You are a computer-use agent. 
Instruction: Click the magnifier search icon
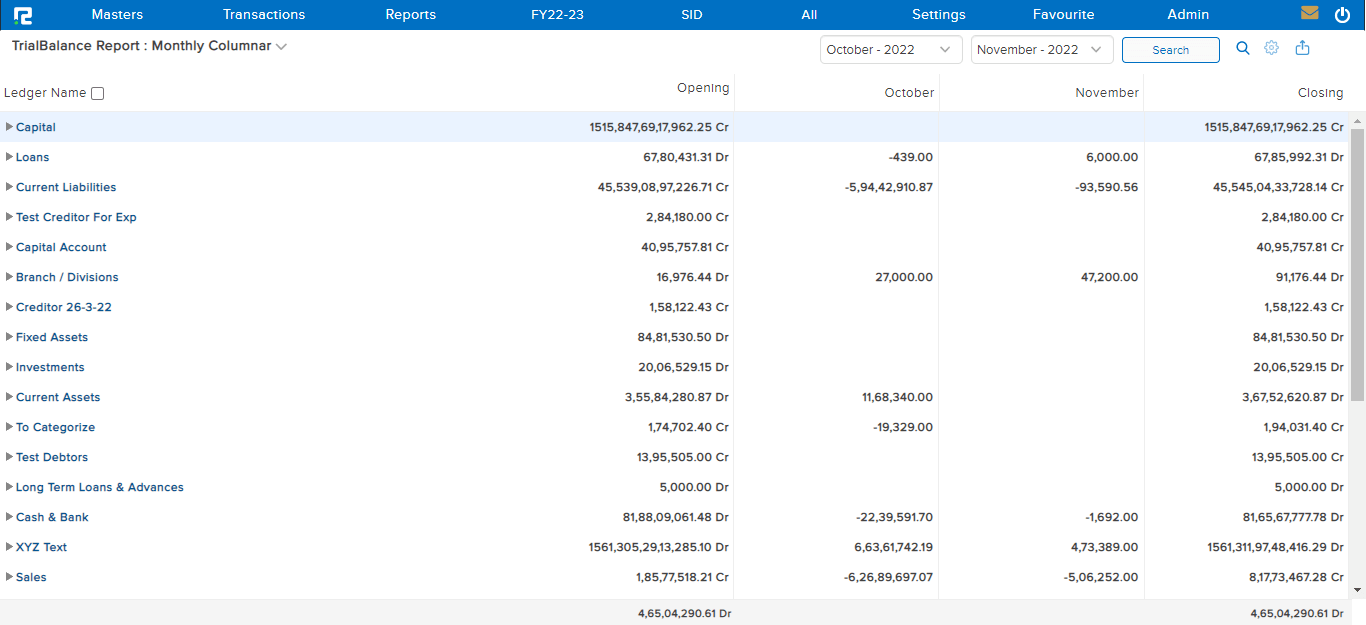pos(1243,48)
